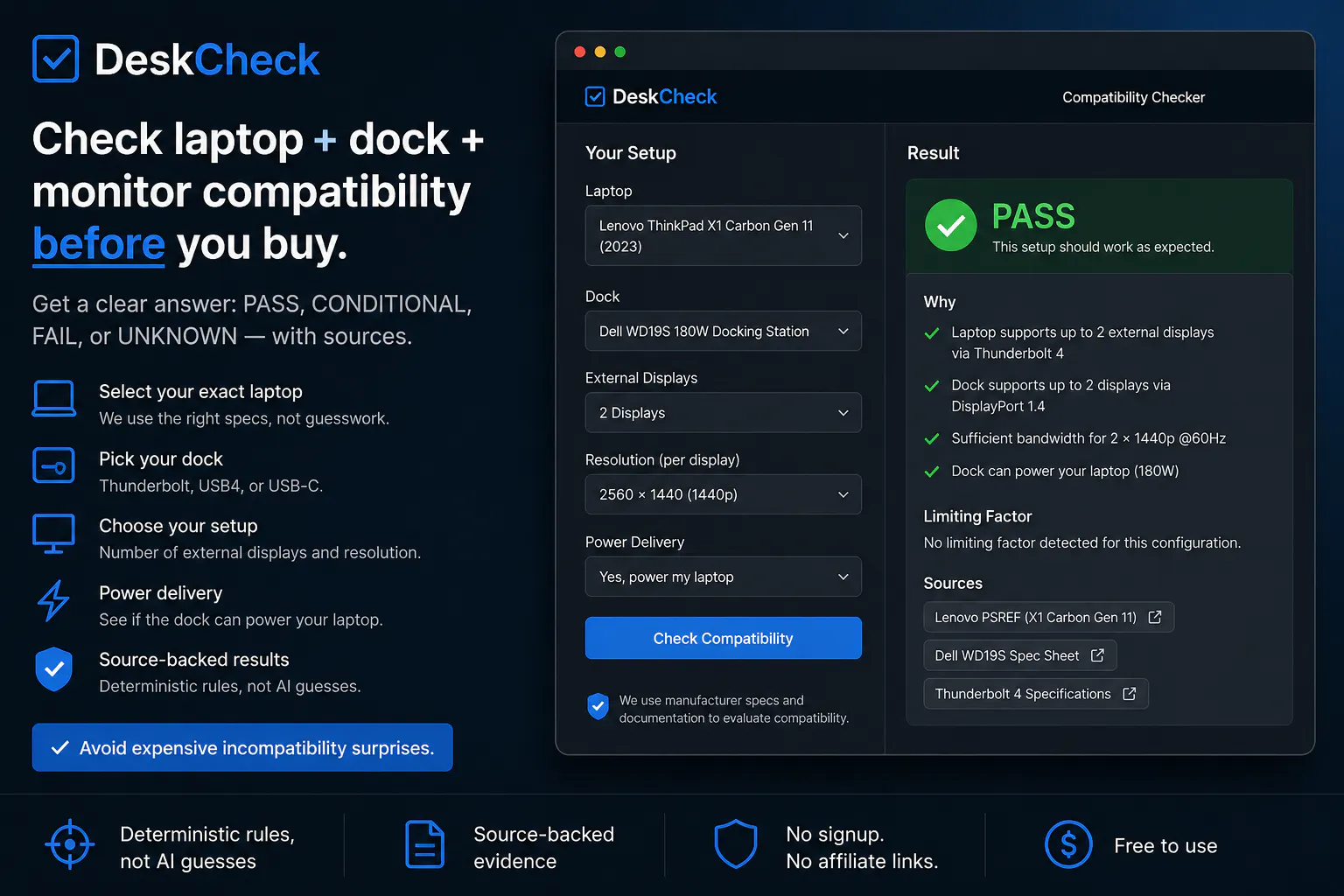This screenshot has height=896, width=1344.
Task: Click the Choose your setup text
Action: [178, 526]
